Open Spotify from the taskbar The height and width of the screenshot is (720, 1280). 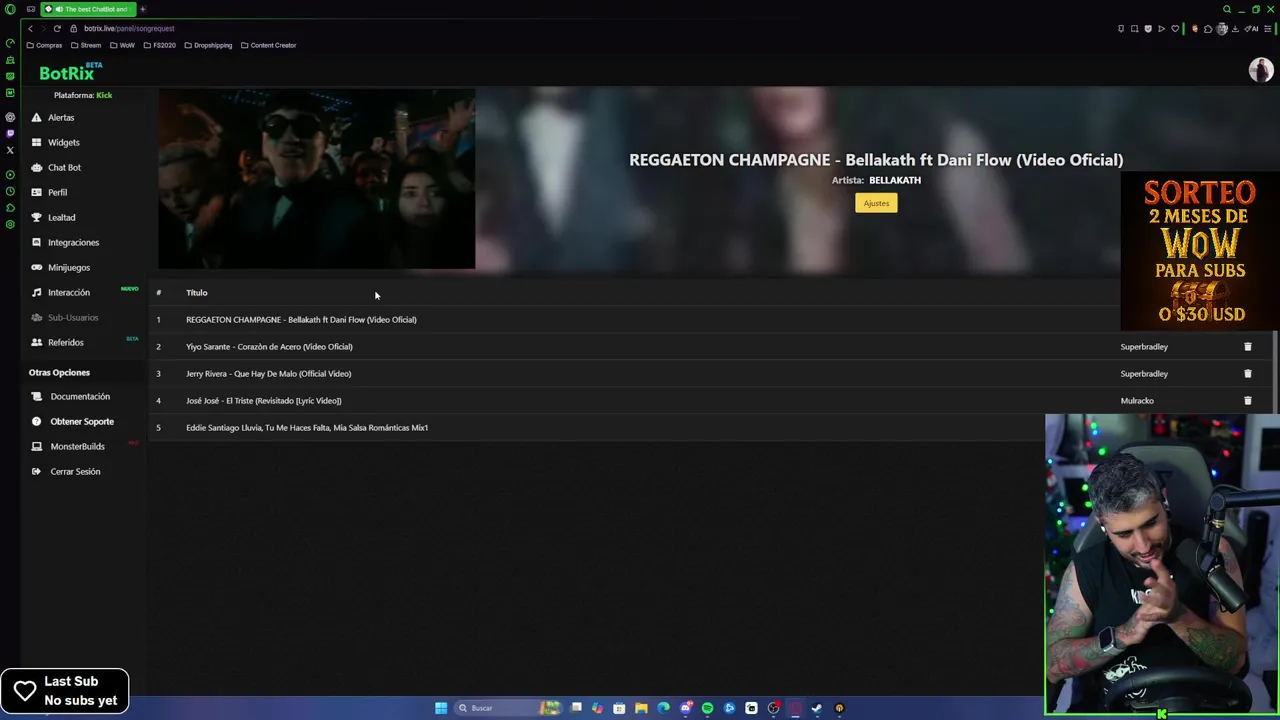point(707,708)
